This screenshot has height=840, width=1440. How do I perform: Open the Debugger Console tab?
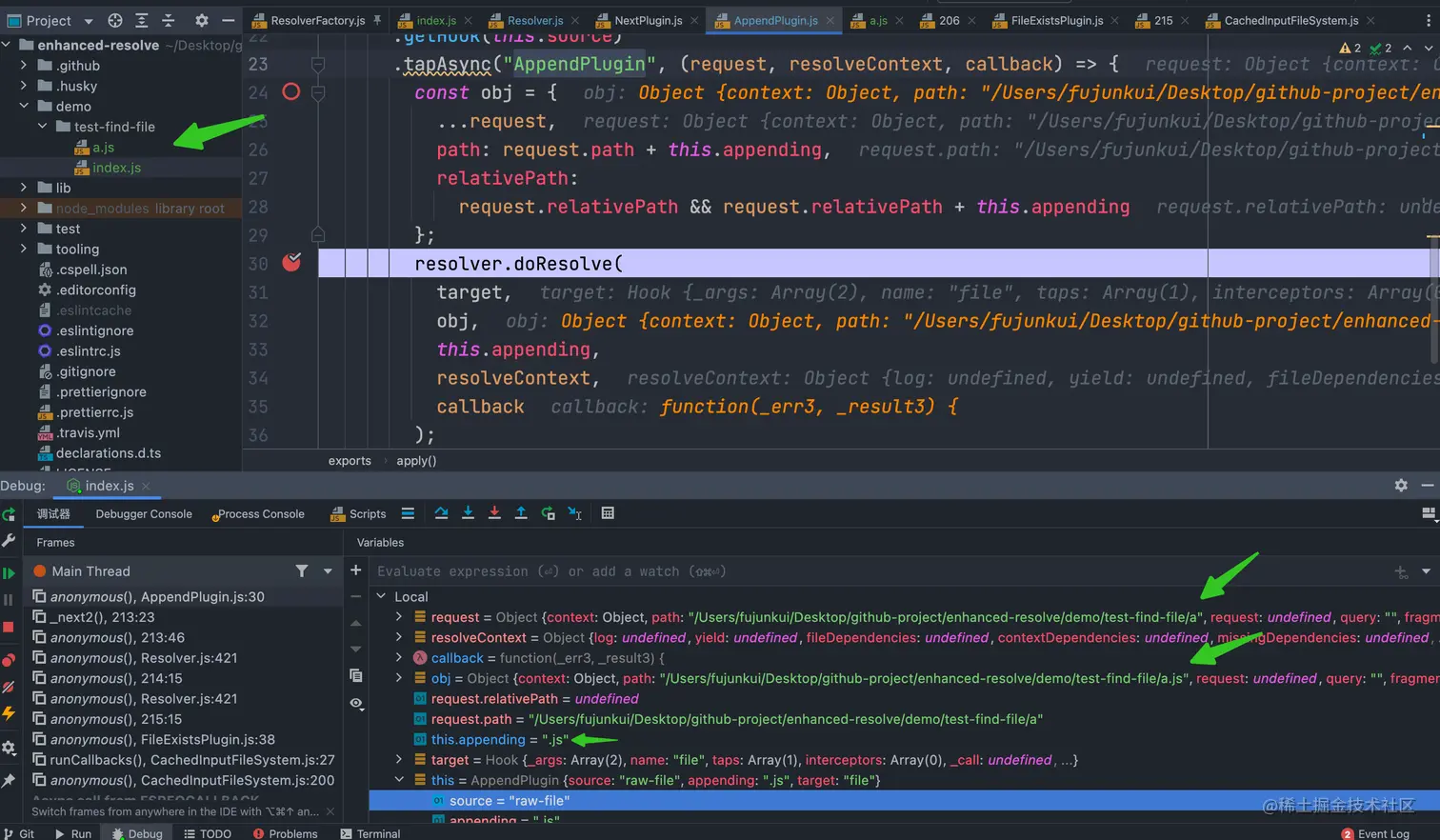point(144,514)
